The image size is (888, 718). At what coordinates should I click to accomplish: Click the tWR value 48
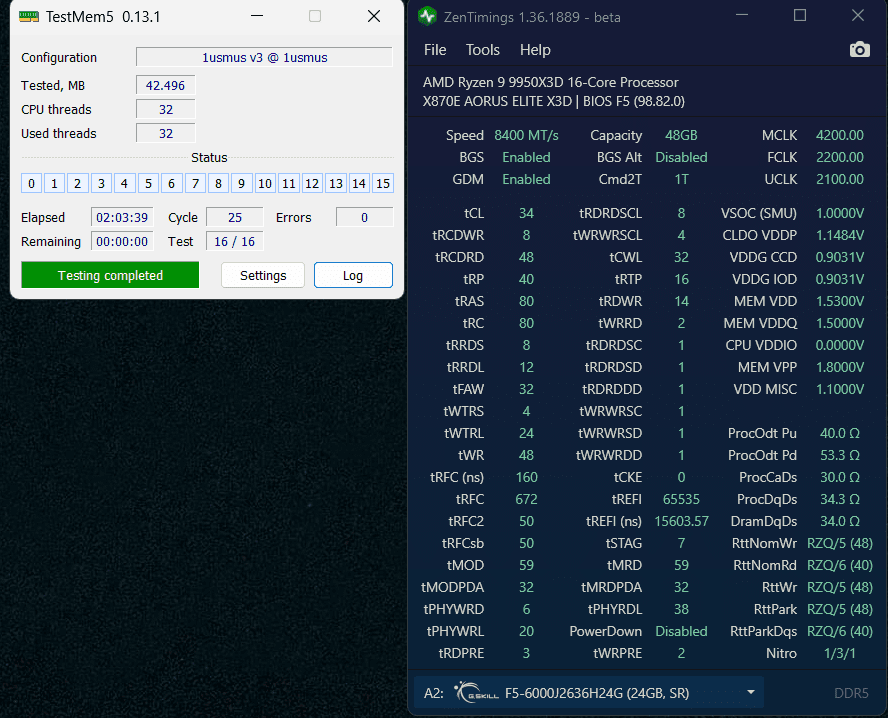pyautogui.click(x=526, y=455)
